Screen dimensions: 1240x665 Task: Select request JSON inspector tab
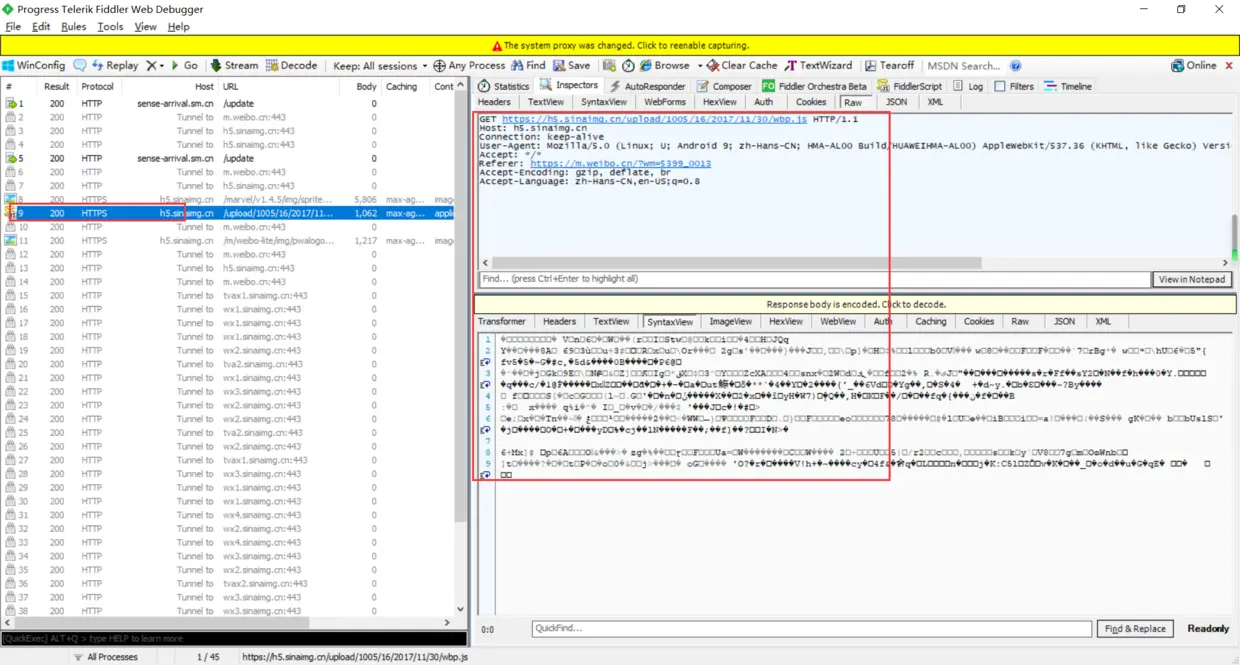[x=897, y=102]
